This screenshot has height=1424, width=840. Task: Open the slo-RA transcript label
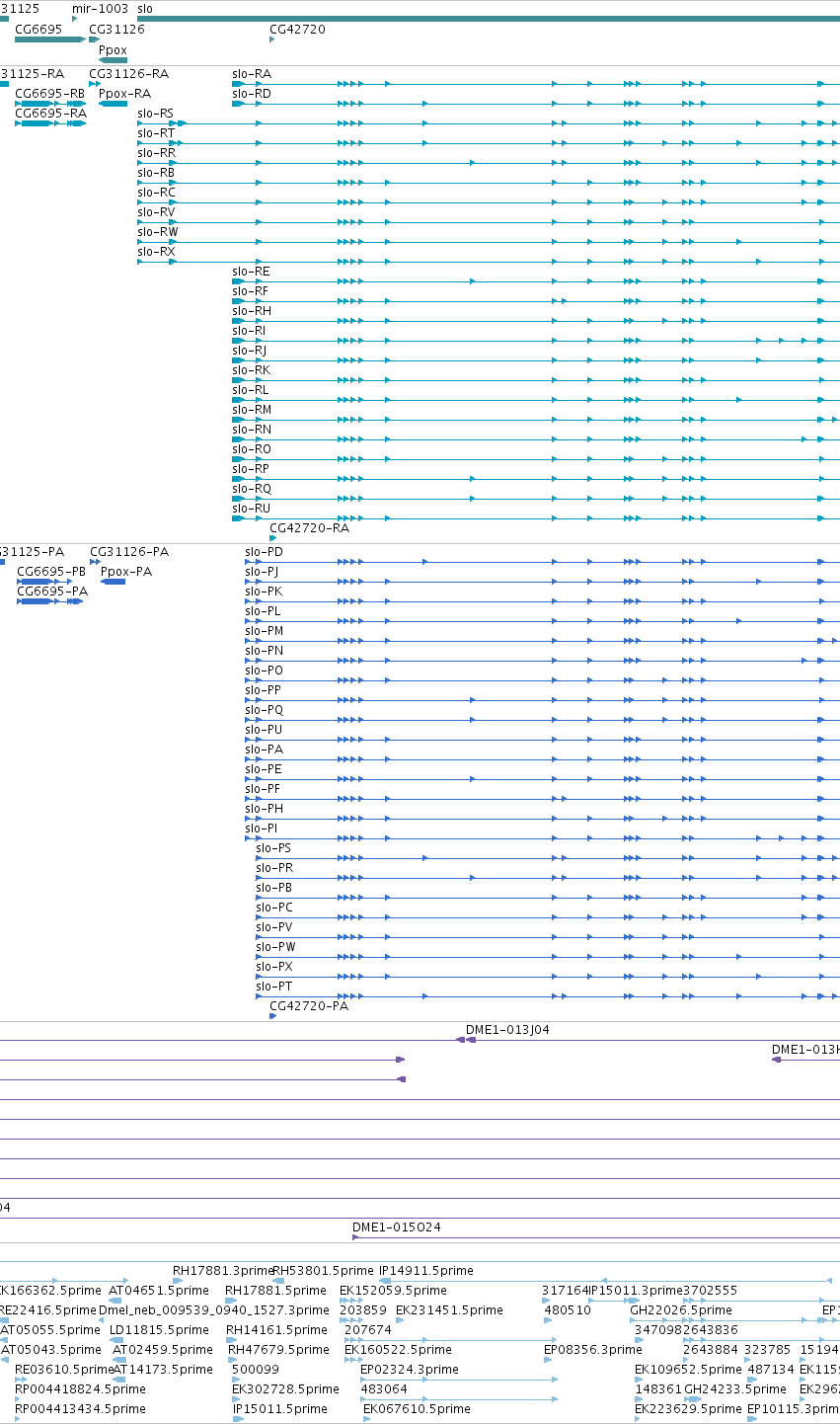click(252, 74)
